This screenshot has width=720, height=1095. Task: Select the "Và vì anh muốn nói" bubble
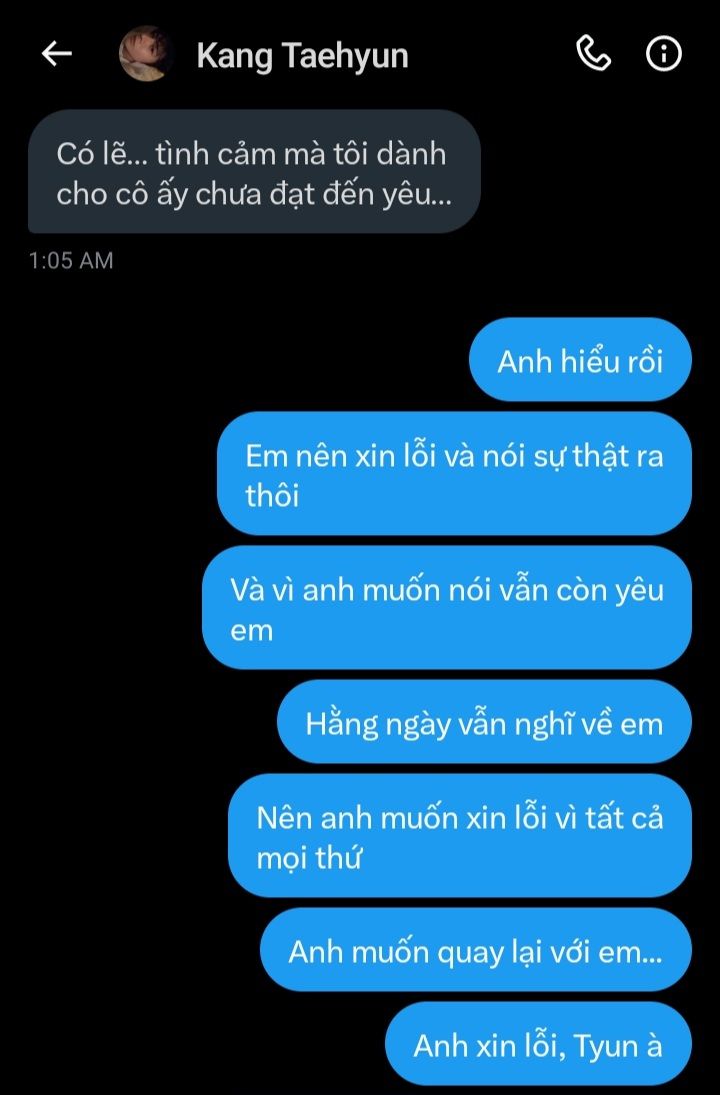(x=447, y=608)
